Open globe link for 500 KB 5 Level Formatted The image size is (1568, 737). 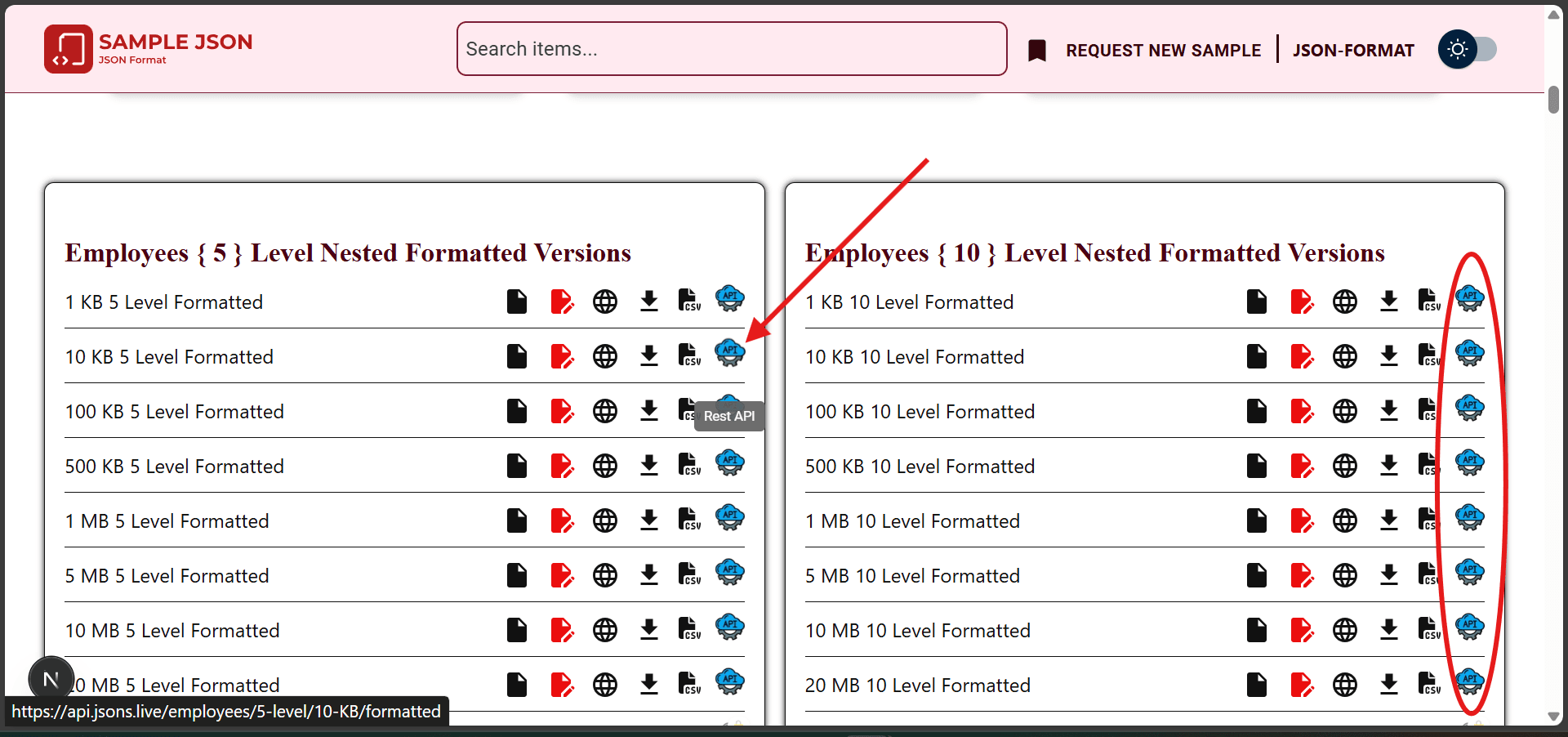pos(605,466)
